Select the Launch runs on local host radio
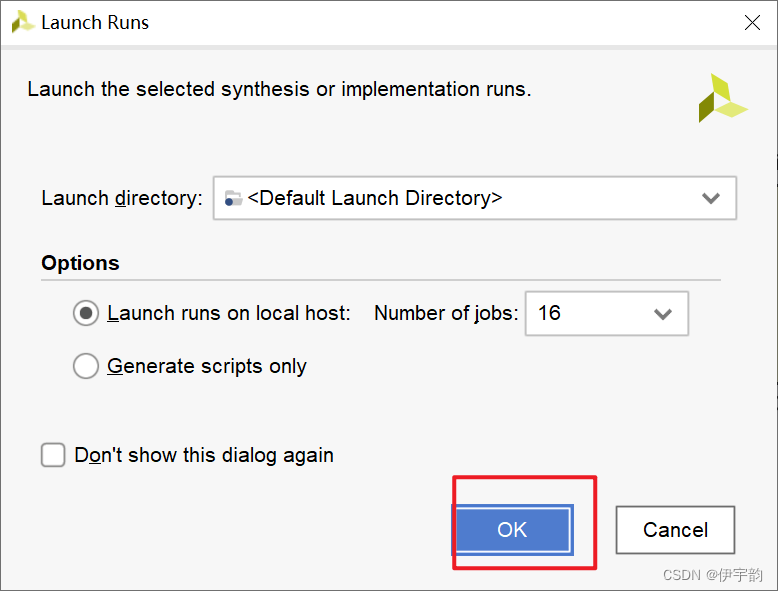Screen dimensions: 778x591 click(x=86, y=313)
